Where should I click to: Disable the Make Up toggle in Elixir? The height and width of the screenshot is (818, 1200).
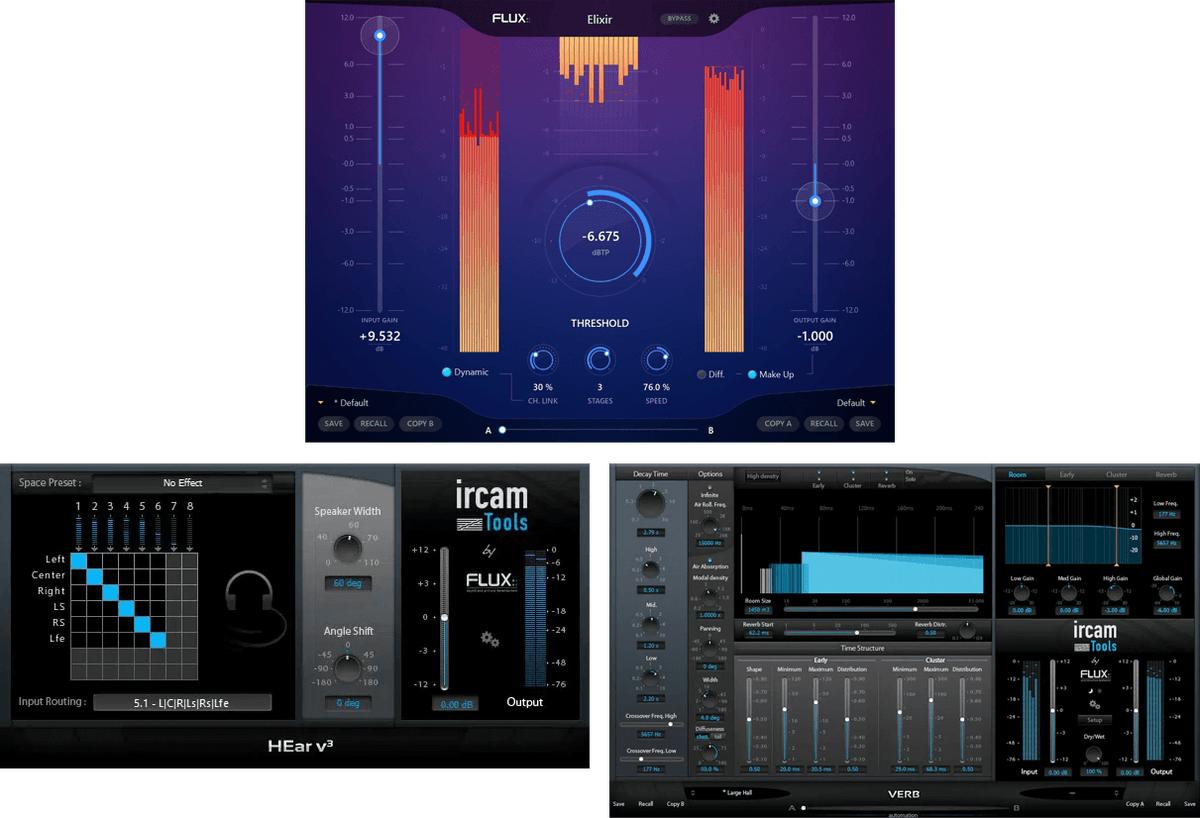pos(751,373)
